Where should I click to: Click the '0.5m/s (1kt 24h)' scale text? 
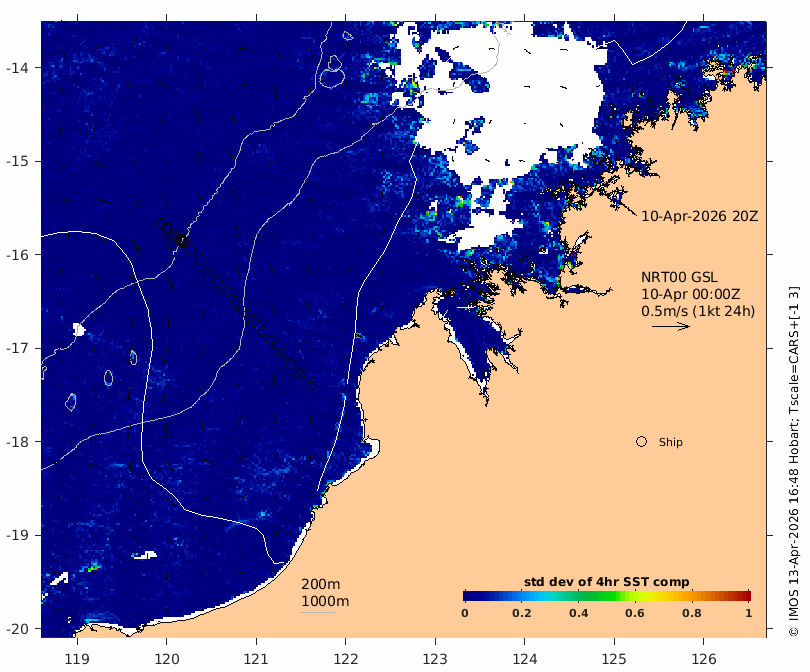[698, 311]
